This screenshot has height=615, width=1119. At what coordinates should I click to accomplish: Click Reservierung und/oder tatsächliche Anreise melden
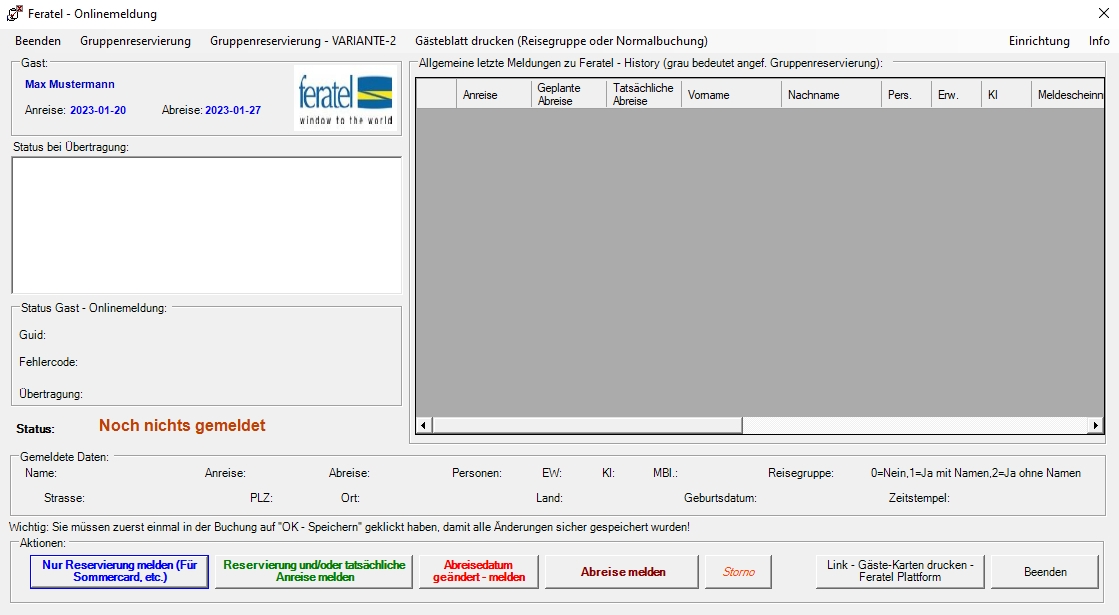[x=314, y=571]
